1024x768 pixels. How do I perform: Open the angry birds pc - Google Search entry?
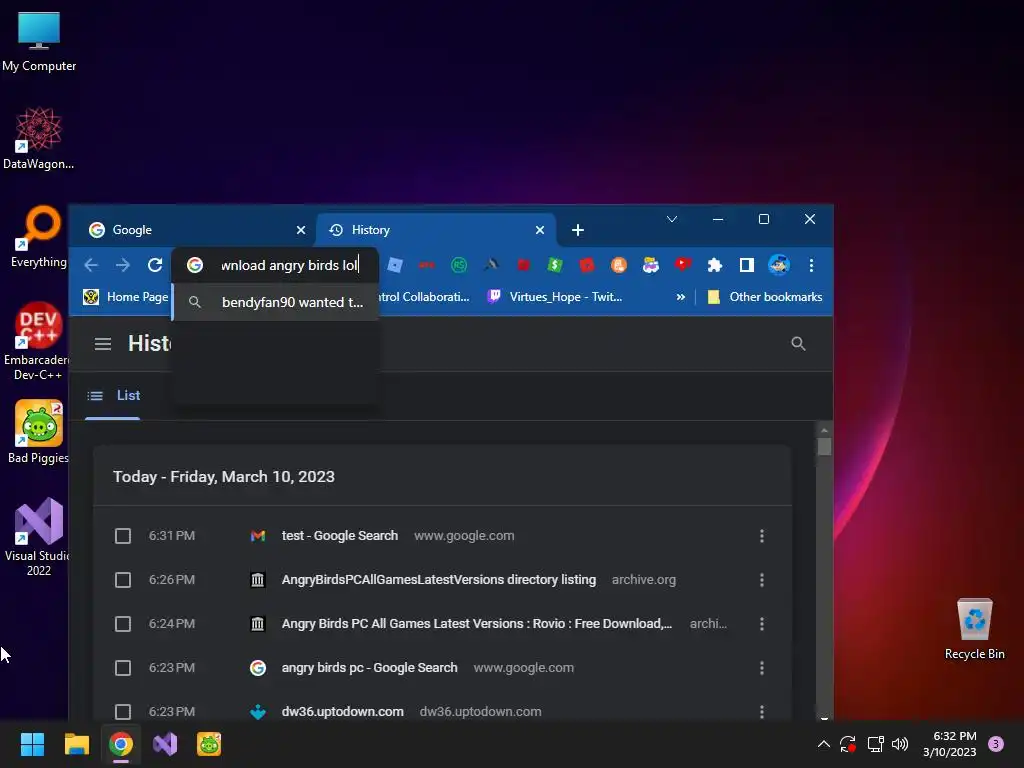pyautogui.click(x=370, y=667)
